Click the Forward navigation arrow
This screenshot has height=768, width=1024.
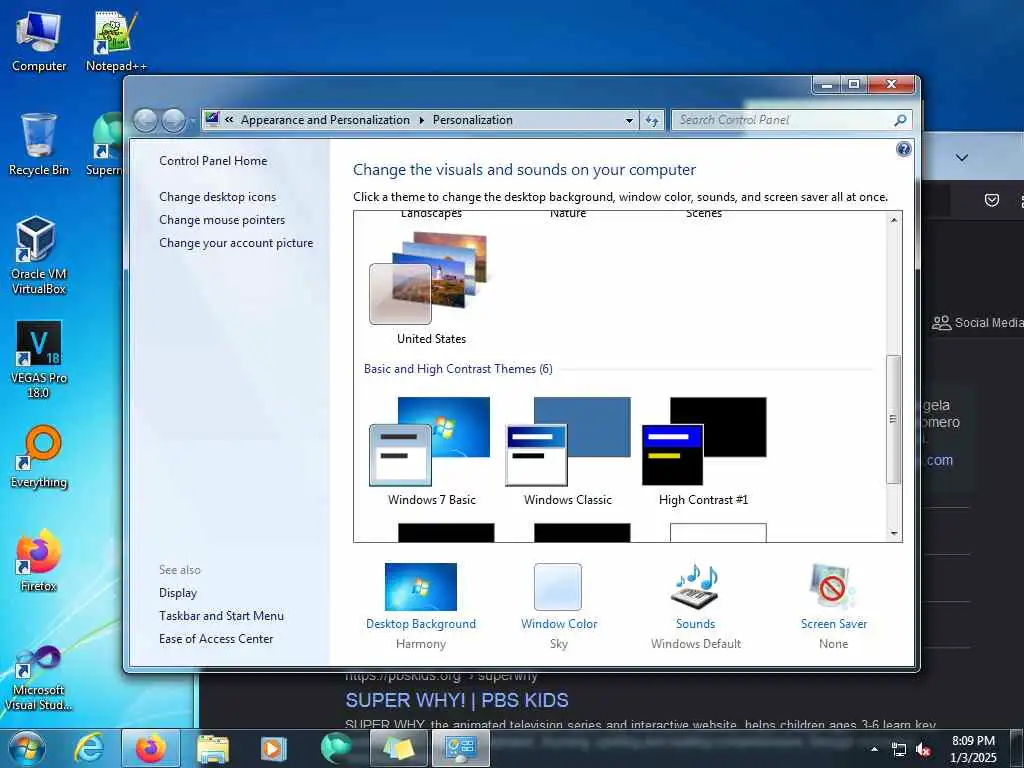click(x=173, y=120)
